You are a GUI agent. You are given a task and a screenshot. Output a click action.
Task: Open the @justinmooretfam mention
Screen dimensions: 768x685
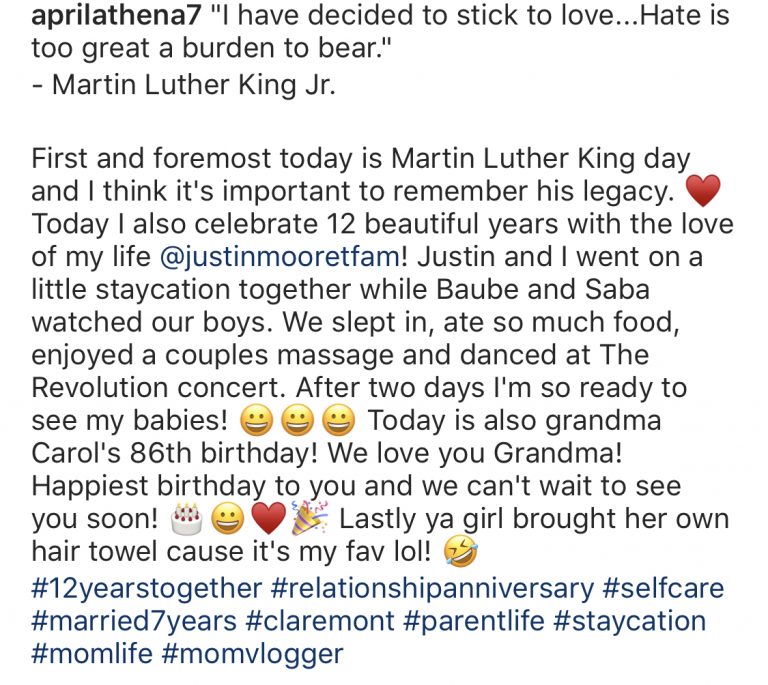tap(280, 257)
